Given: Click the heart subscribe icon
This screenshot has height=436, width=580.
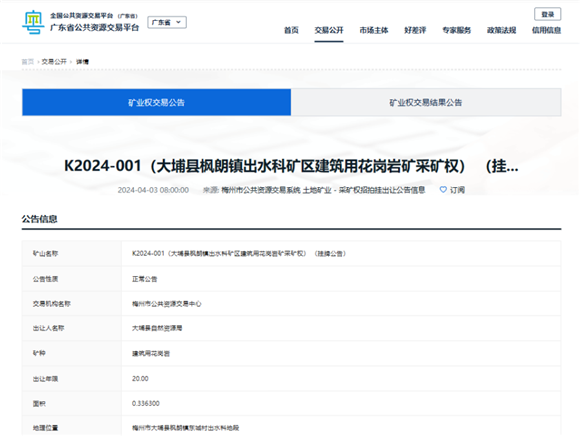Looking at the screenshot, I should (x=443, y=190).
